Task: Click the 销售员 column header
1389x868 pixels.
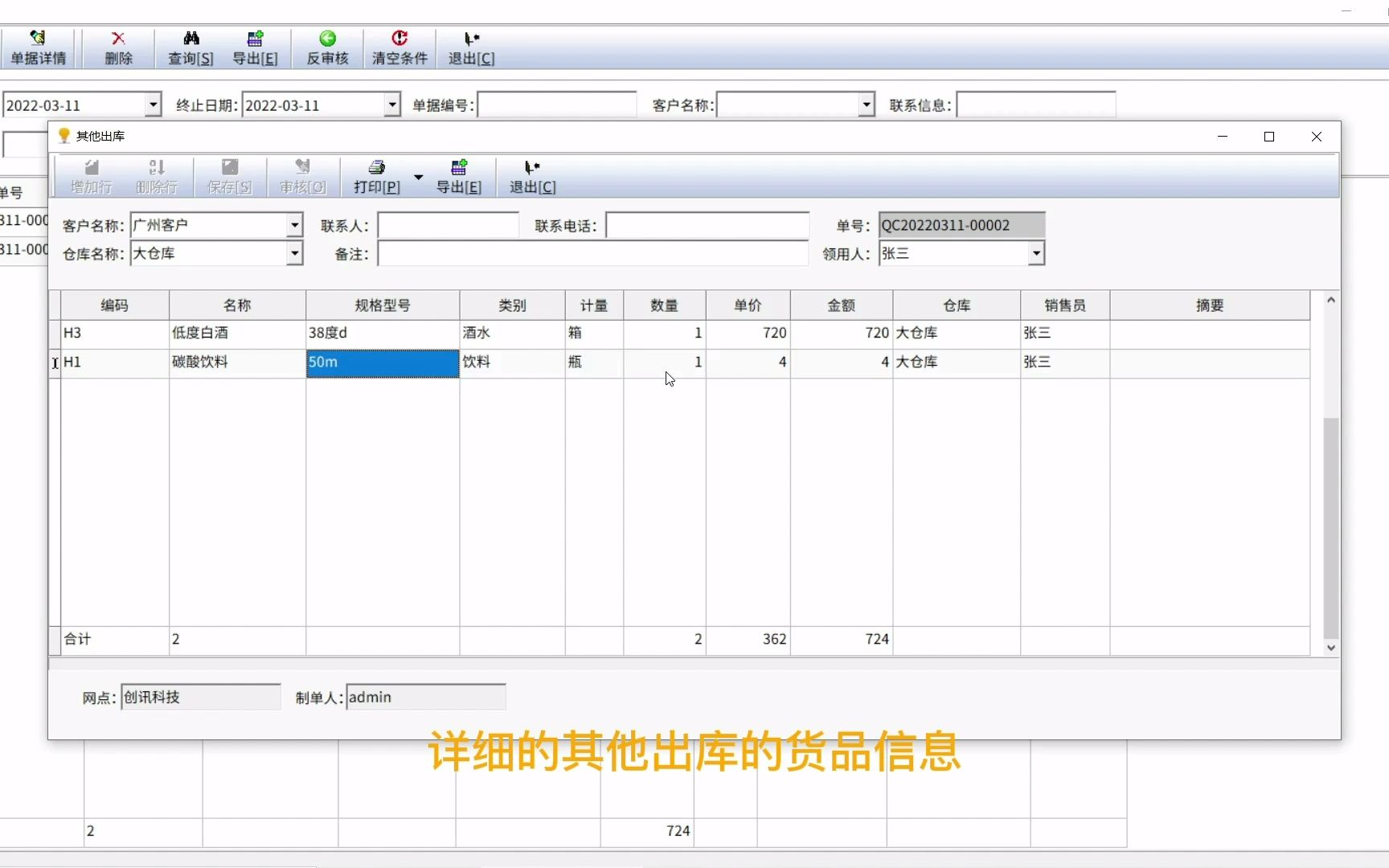Action: pos(1065,305)
